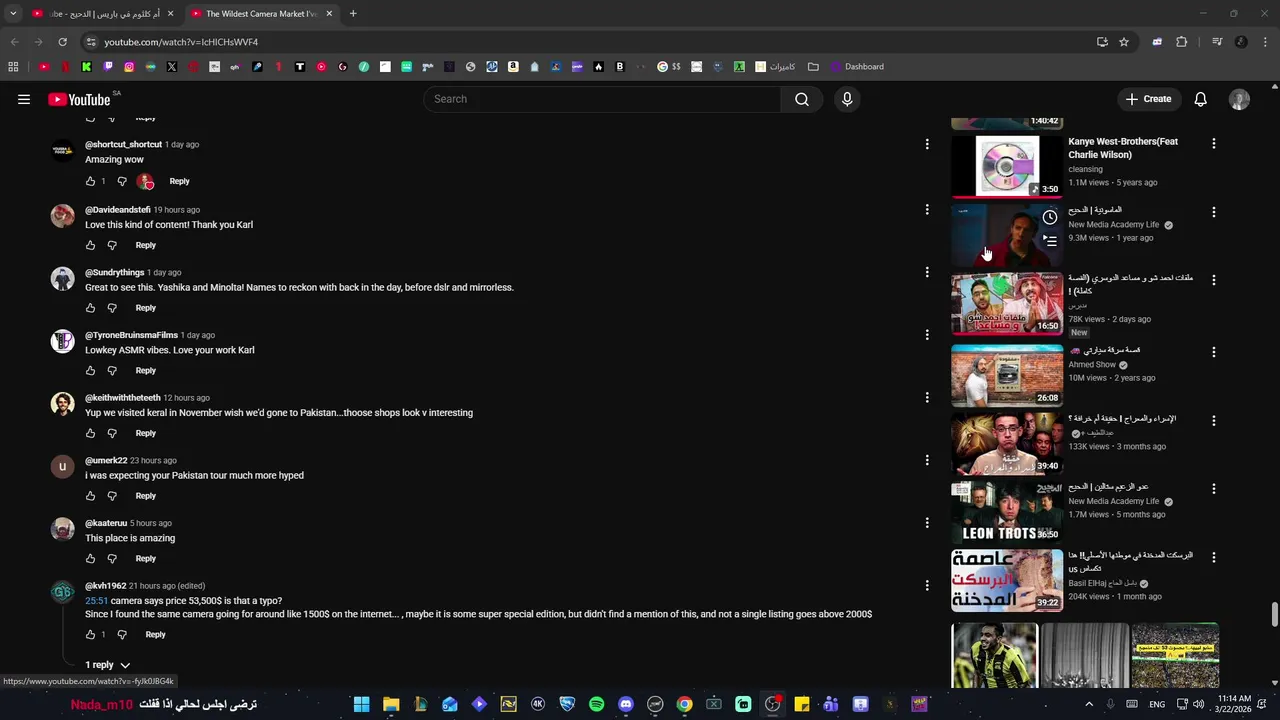Open File Explorer from taskbar
Image resolution: width=1280 pixels, height=720 pixels.
point(391,704)
